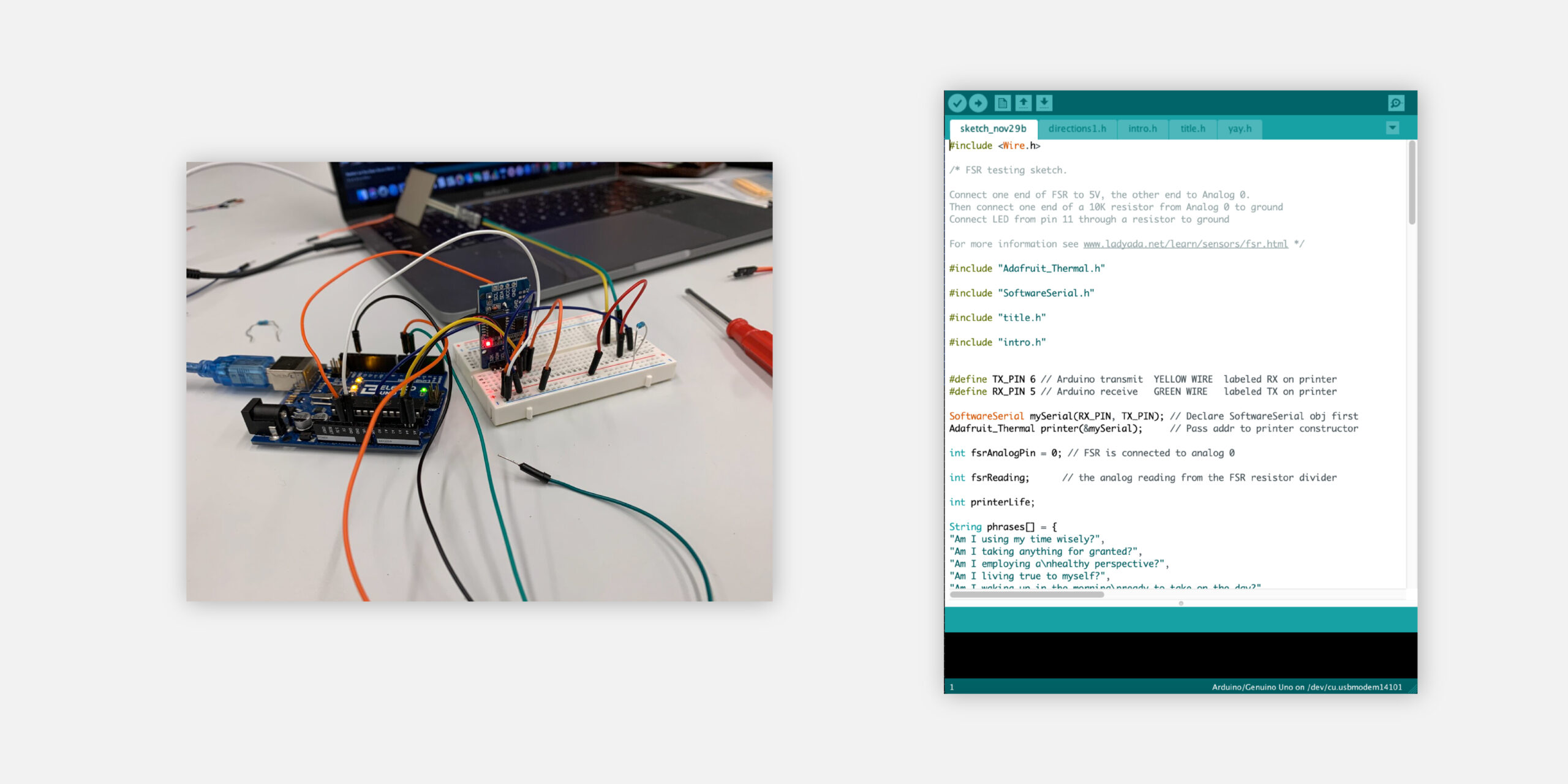Click the Verify checkmark button
The width and height of the screenshot is (1568, 784).
point(957,103)
